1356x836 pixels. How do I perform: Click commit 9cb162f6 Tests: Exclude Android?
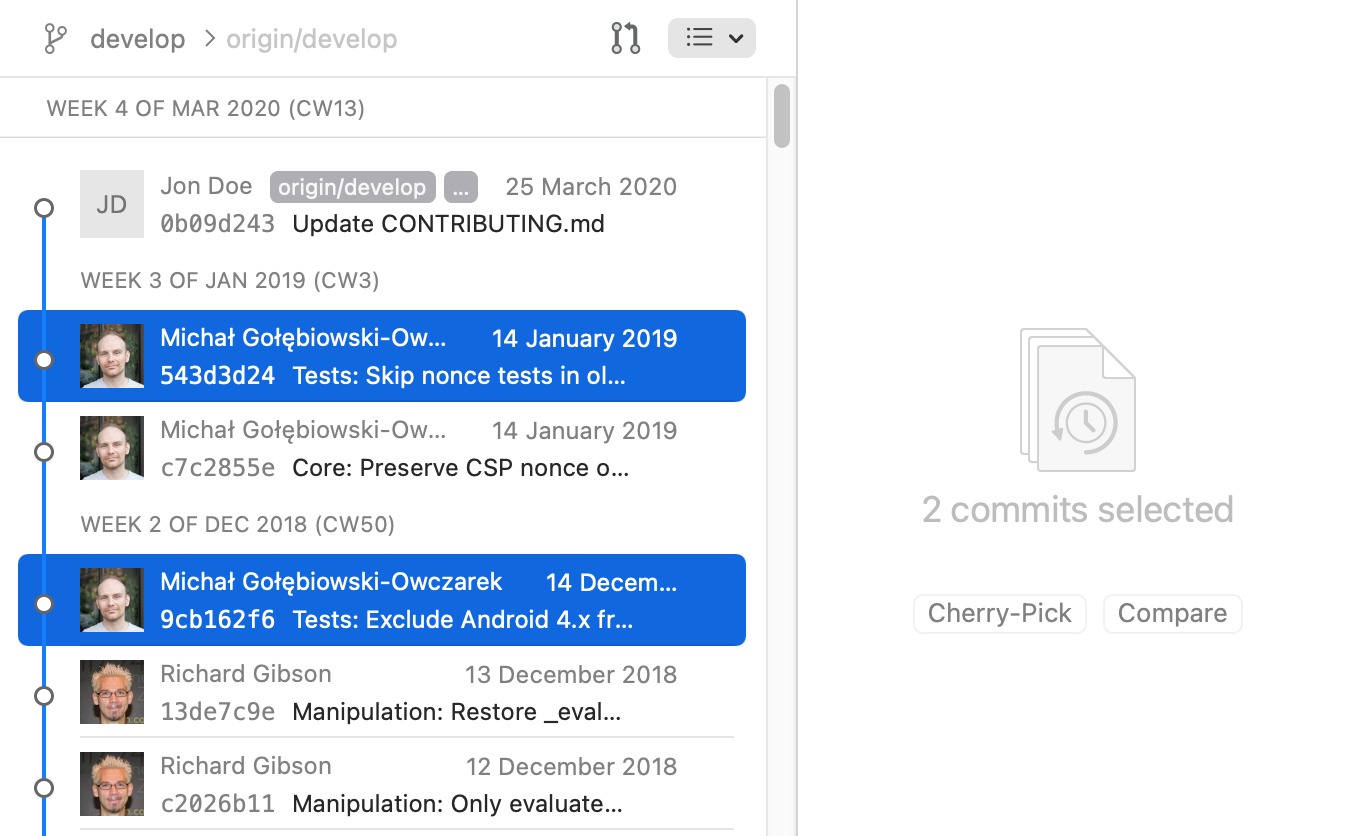point(462,619)
